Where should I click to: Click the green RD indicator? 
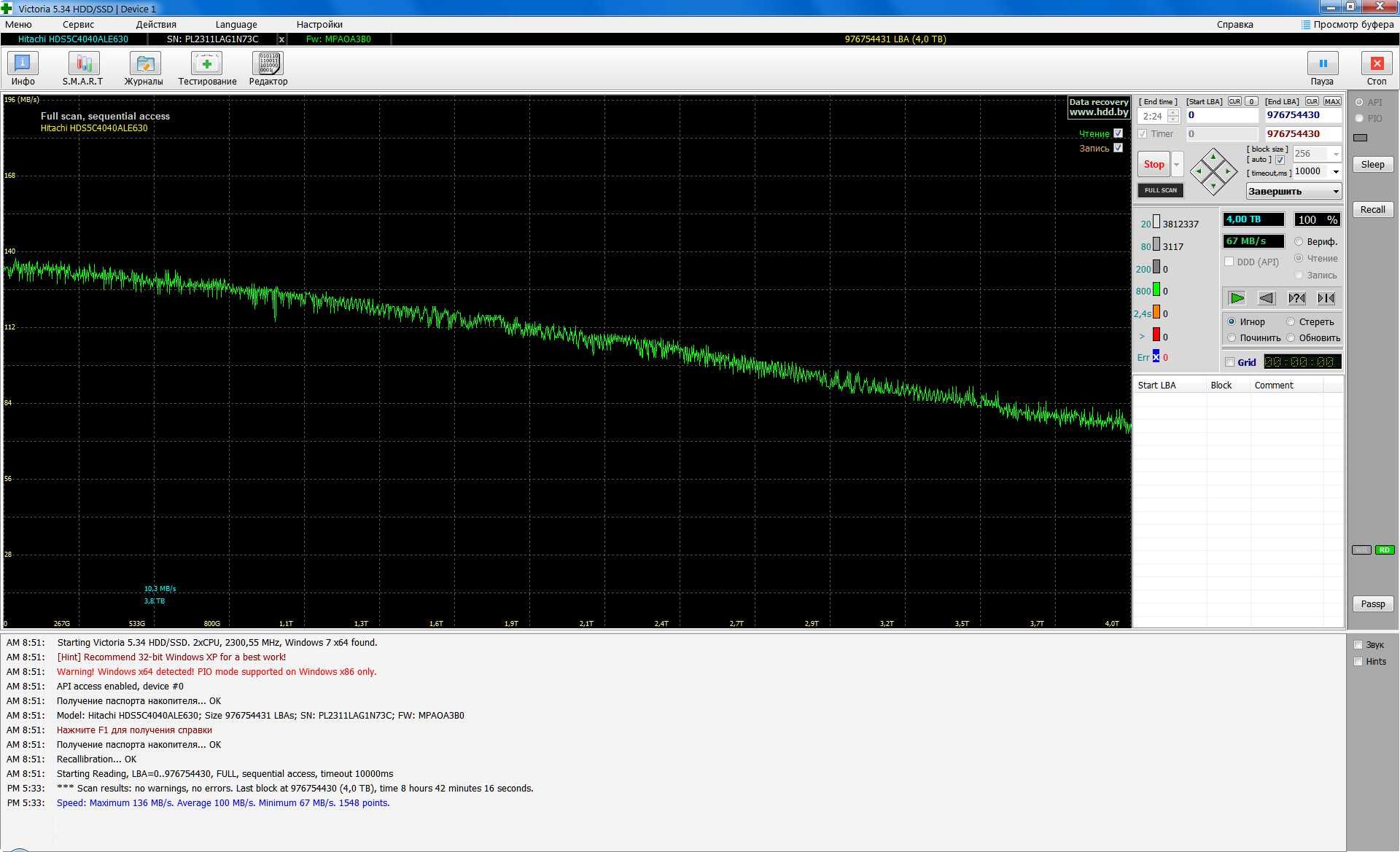(1384, 550)
